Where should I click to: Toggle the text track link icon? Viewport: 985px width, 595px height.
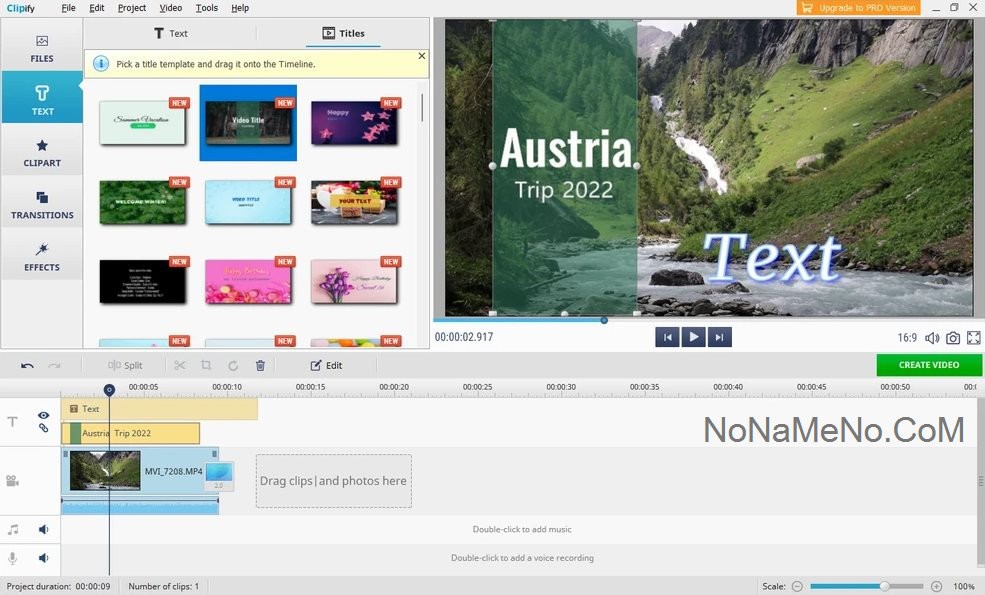tap(43, 428)
